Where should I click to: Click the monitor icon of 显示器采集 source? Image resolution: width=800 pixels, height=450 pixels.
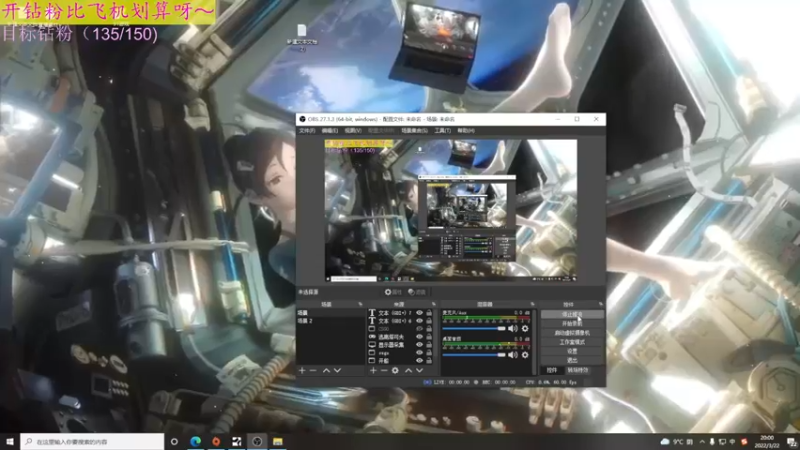click(x=372, y=345)
